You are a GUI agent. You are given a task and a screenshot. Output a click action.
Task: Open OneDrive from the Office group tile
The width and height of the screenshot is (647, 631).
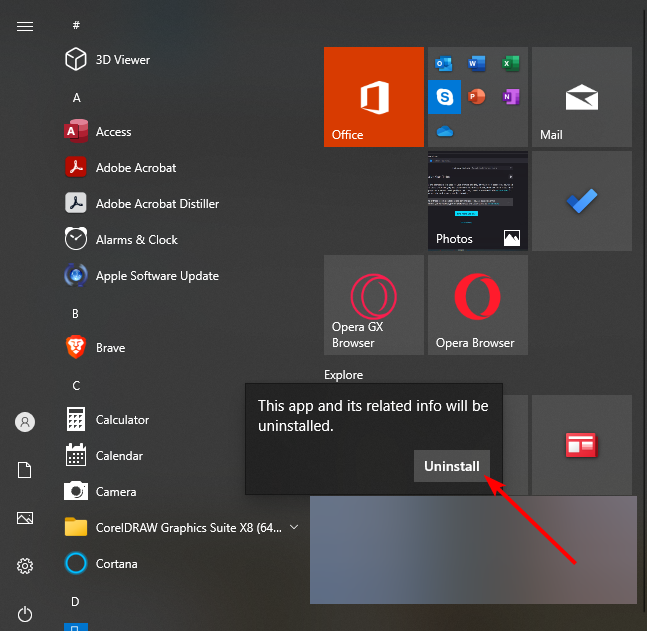pos(444,131)
